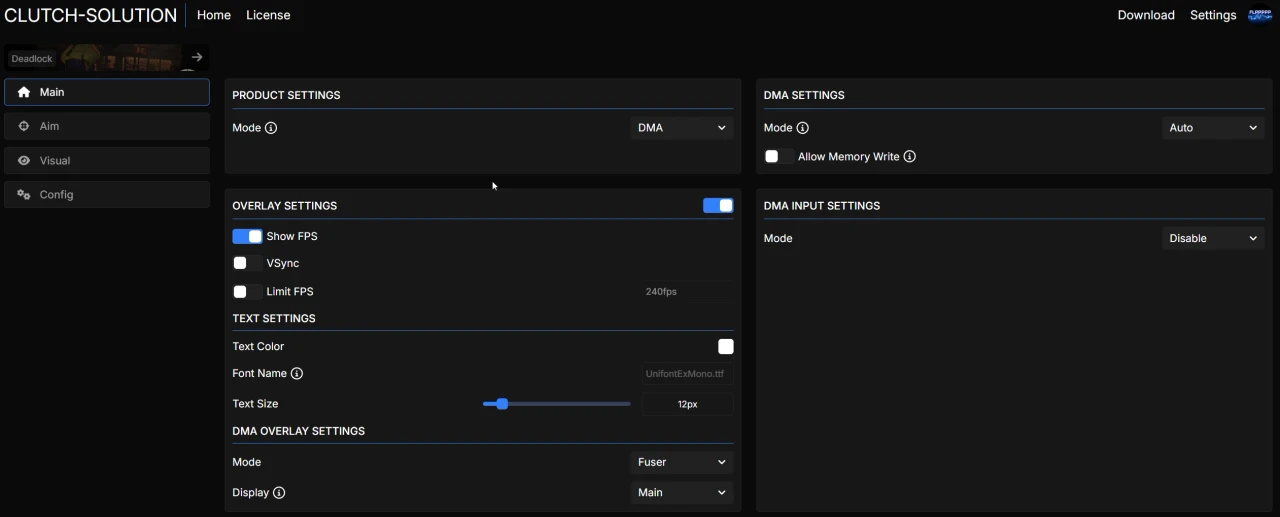Click the info icon next to Display

point(279,493)
